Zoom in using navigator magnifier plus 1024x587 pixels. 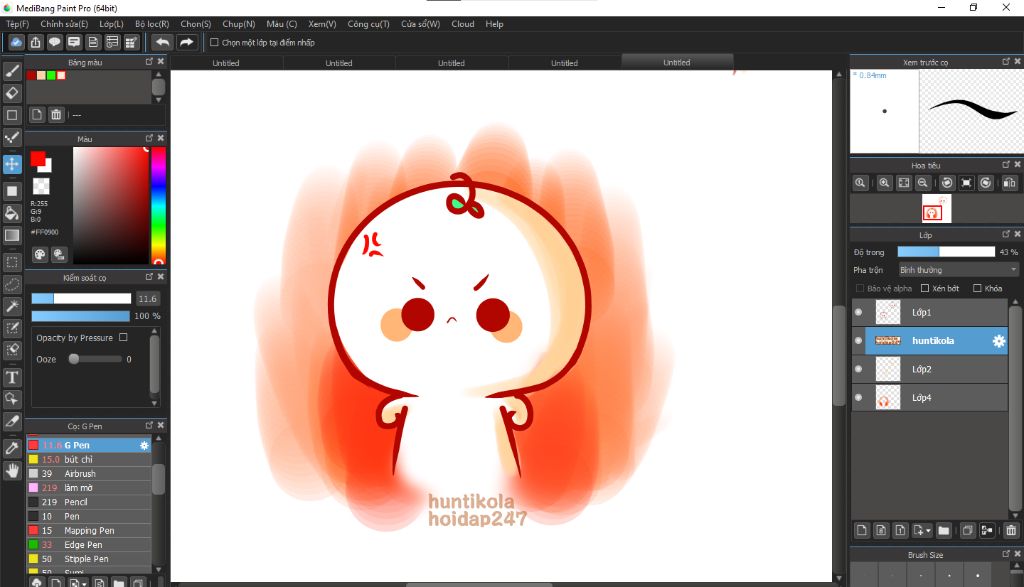pos(884,183)
